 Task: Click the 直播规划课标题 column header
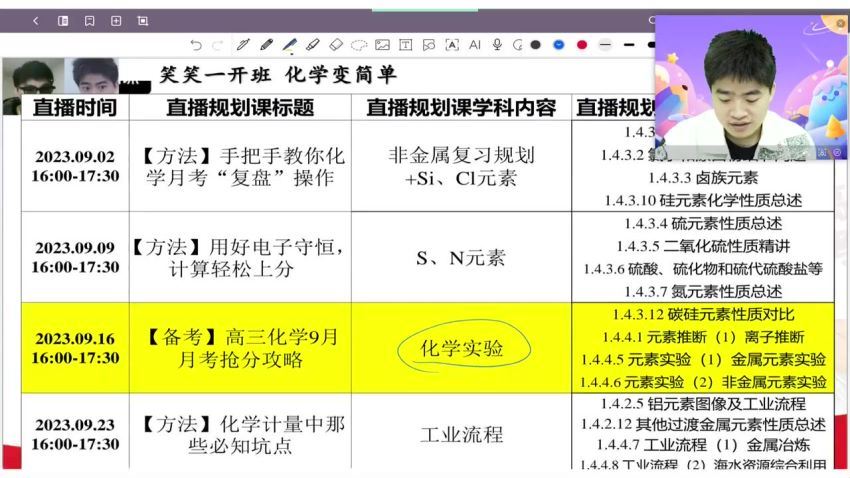240,107
